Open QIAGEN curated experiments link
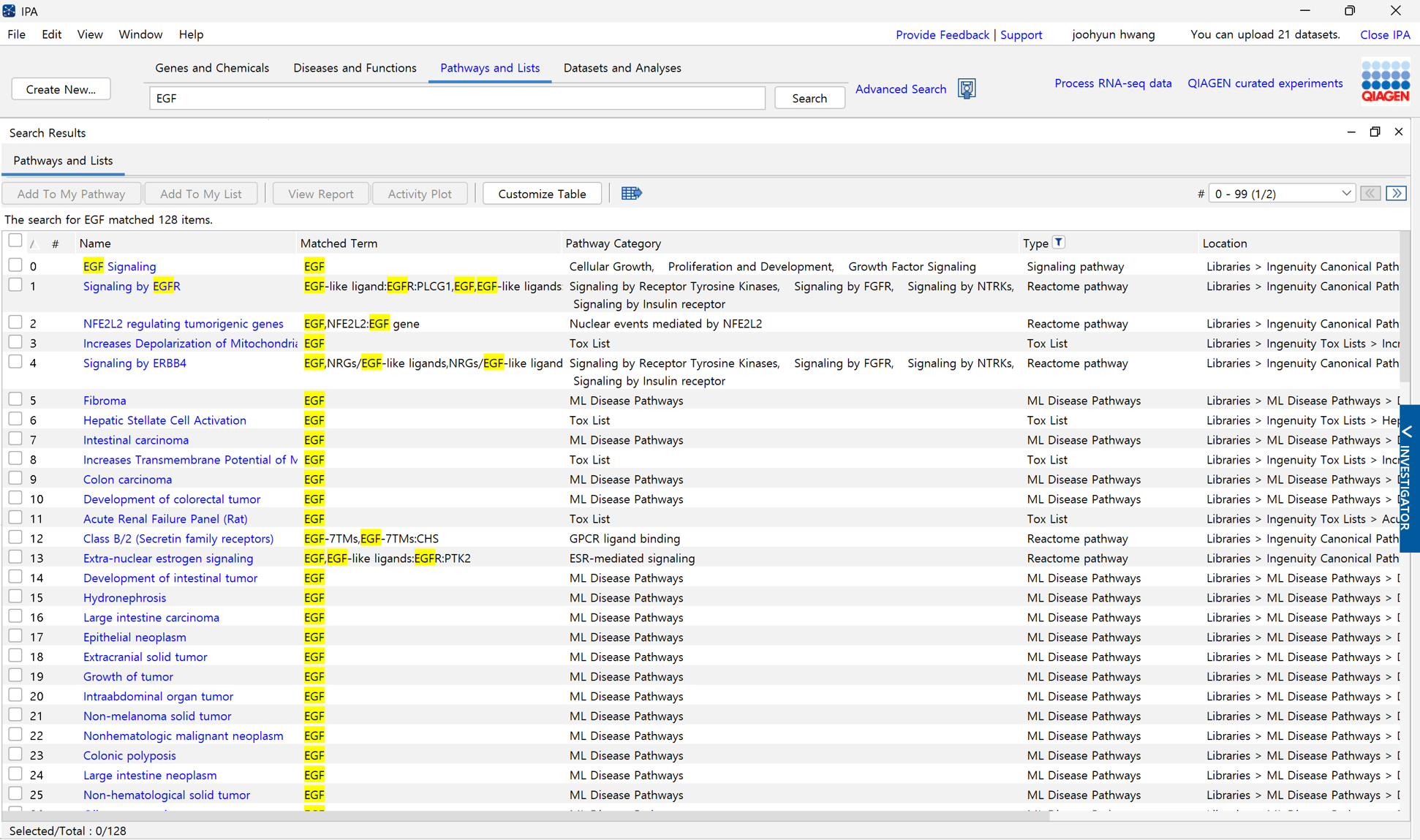Screen dimensions: 1420x840 tap(1265, 83)
